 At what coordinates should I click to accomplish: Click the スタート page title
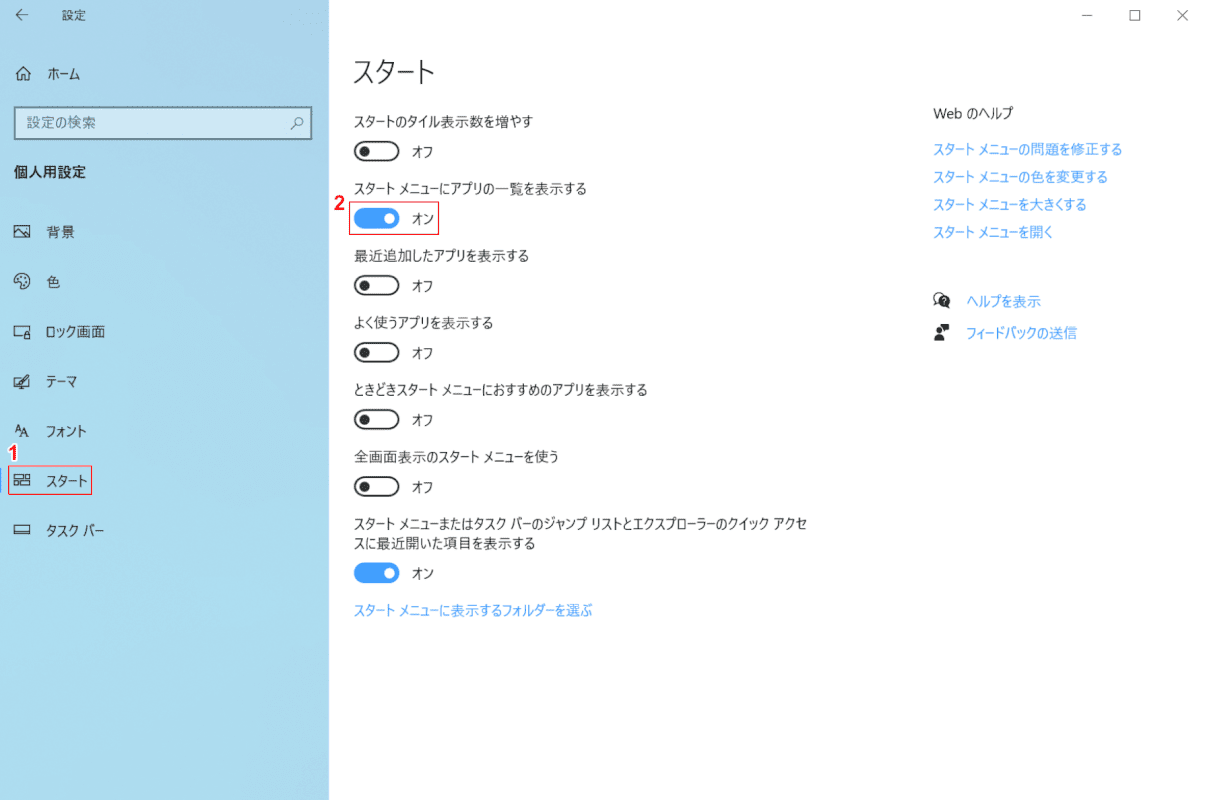[x=394, y=72]
